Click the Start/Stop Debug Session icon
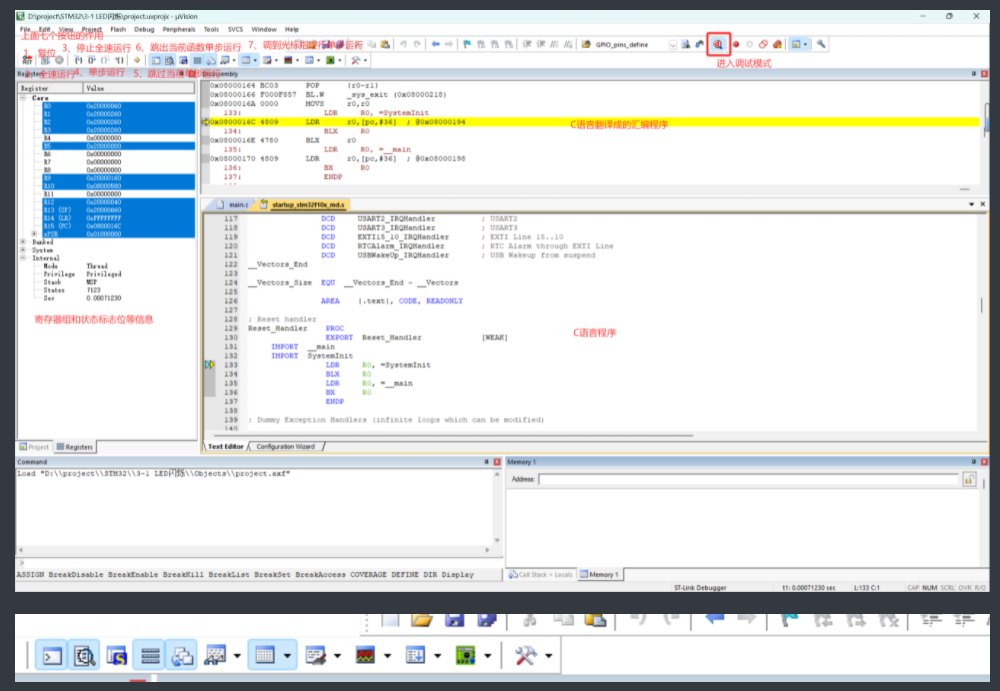The height and width of the screenshot is (691, 1000). coord(718,44)
